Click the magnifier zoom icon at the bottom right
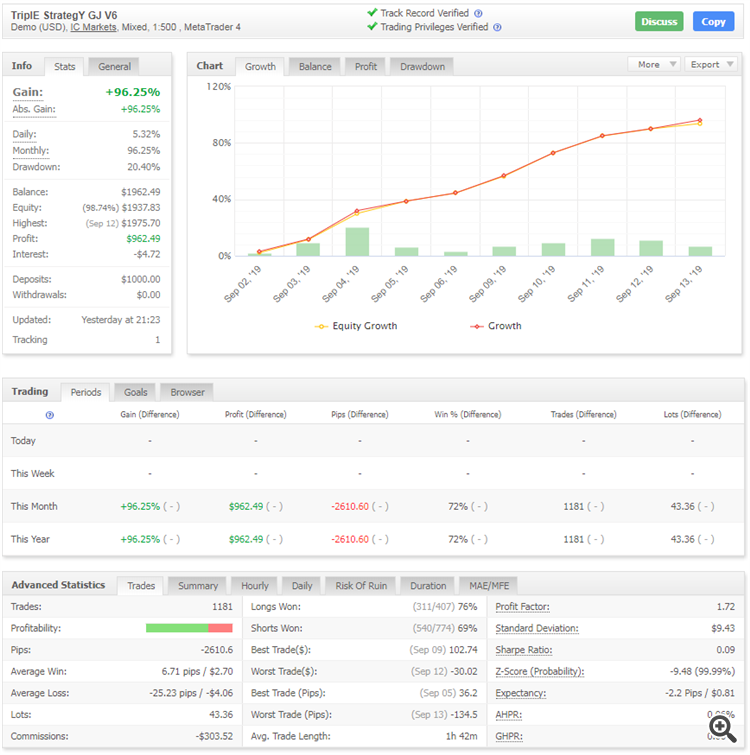 tap(723, 729)
